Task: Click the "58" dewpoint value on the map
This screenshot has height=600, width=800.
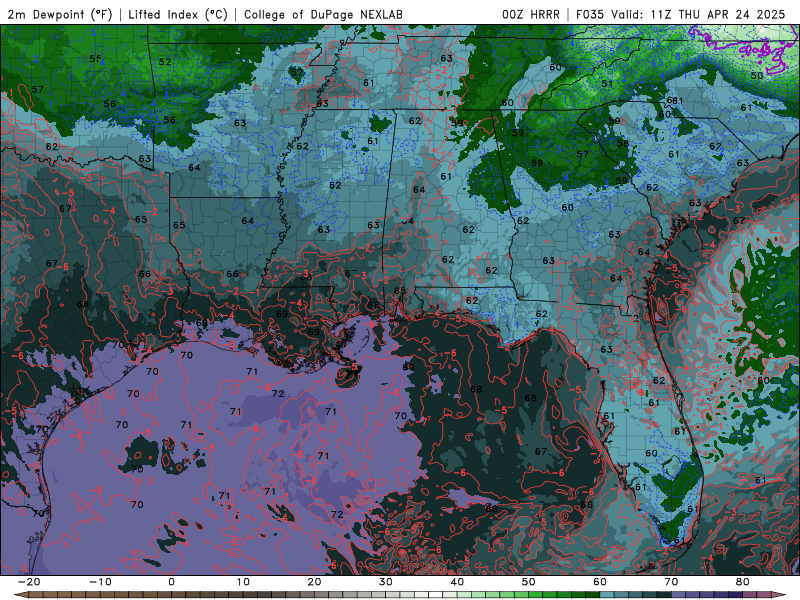Action: (x=622, y=143)
